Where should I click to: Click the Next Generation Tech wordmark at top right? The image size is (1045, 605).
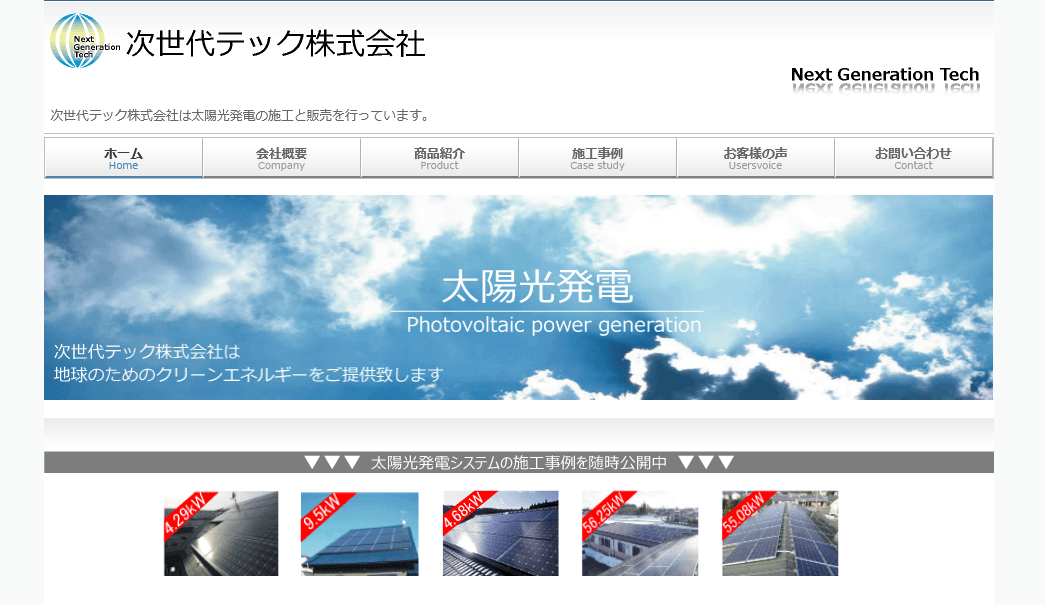pos(884,75)
